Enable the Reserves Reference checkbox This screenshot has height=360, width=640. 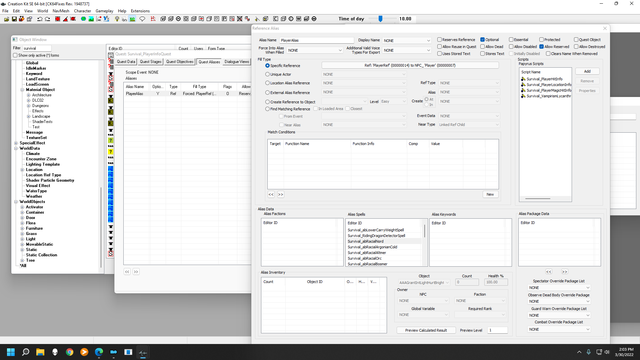[440, 40]
